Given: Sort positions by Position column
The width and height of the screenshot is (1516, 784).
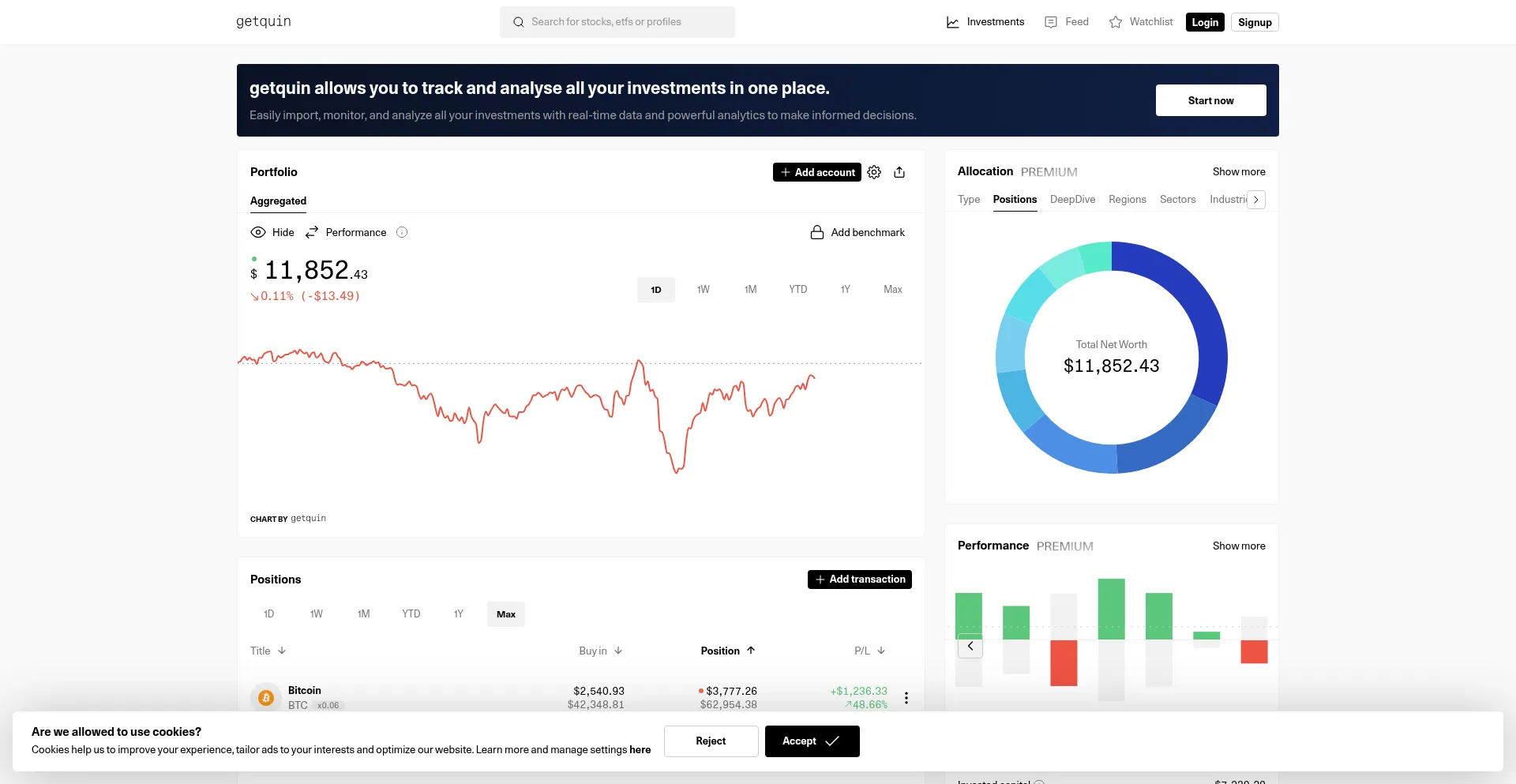Looking at the screenshot, I should (728, 651).
